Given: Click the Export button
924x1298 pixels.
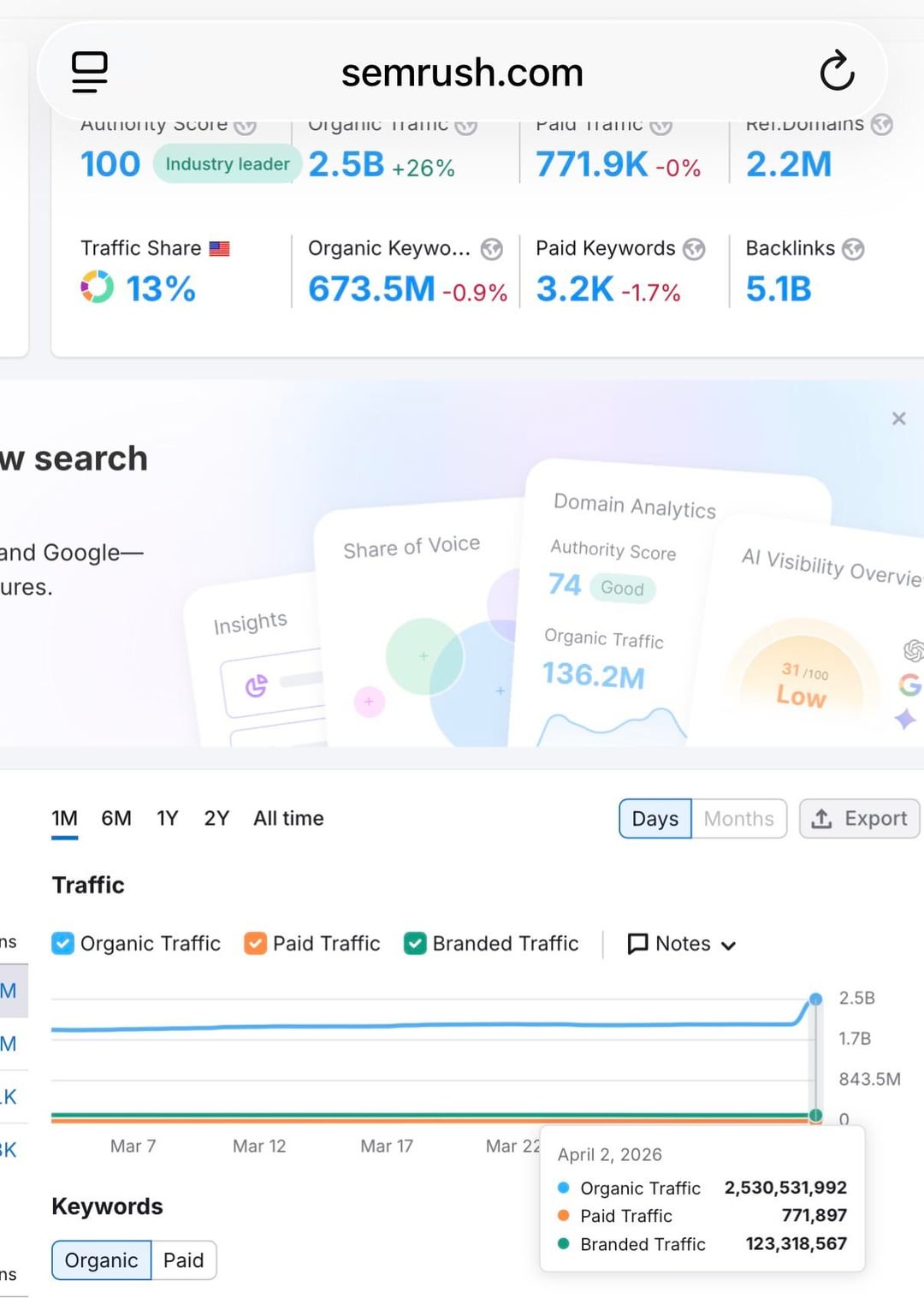Looking at the screenshot, I should (859, 819).
